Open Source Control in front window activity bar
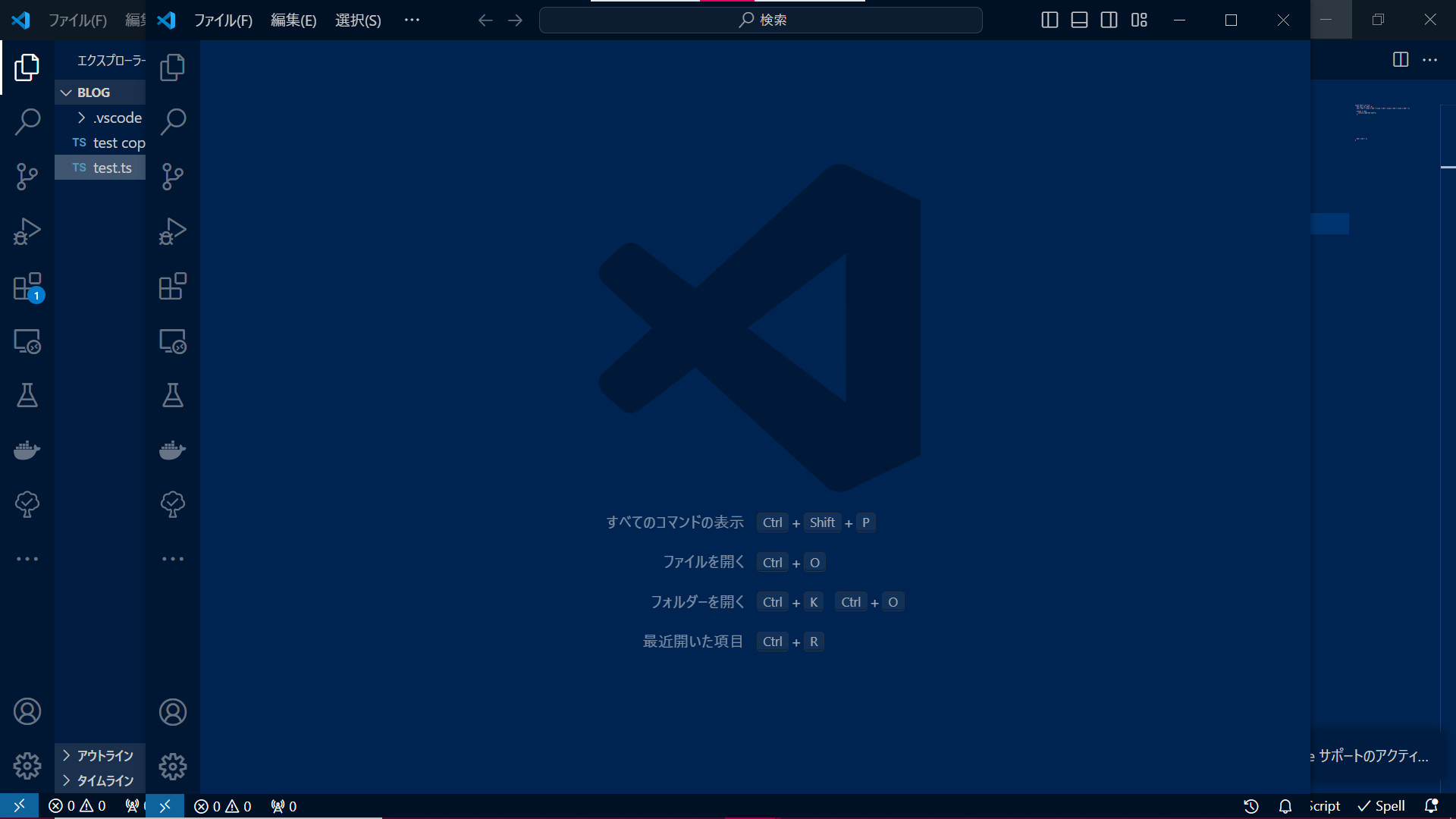The image size is (1456, 819). 172,177
